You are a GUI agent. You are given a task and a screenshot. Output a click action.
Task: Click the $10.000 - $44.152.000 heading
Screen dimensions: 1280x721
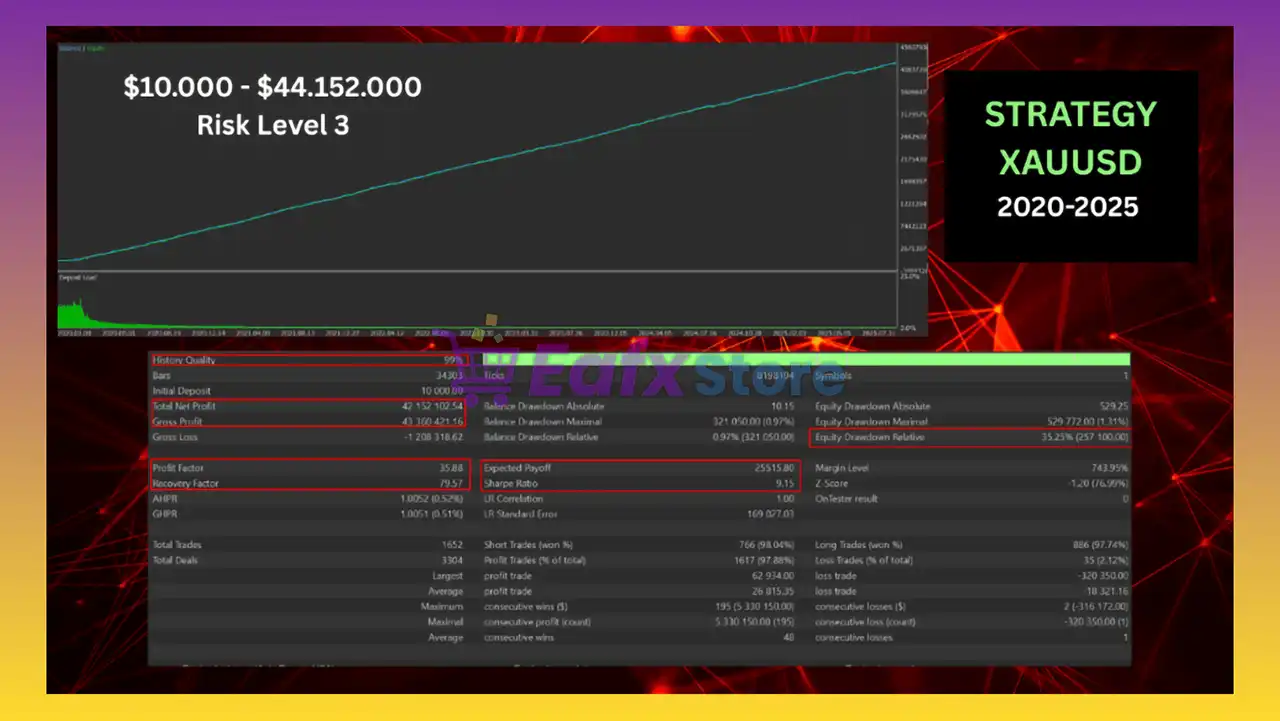[x=272, y=88]
